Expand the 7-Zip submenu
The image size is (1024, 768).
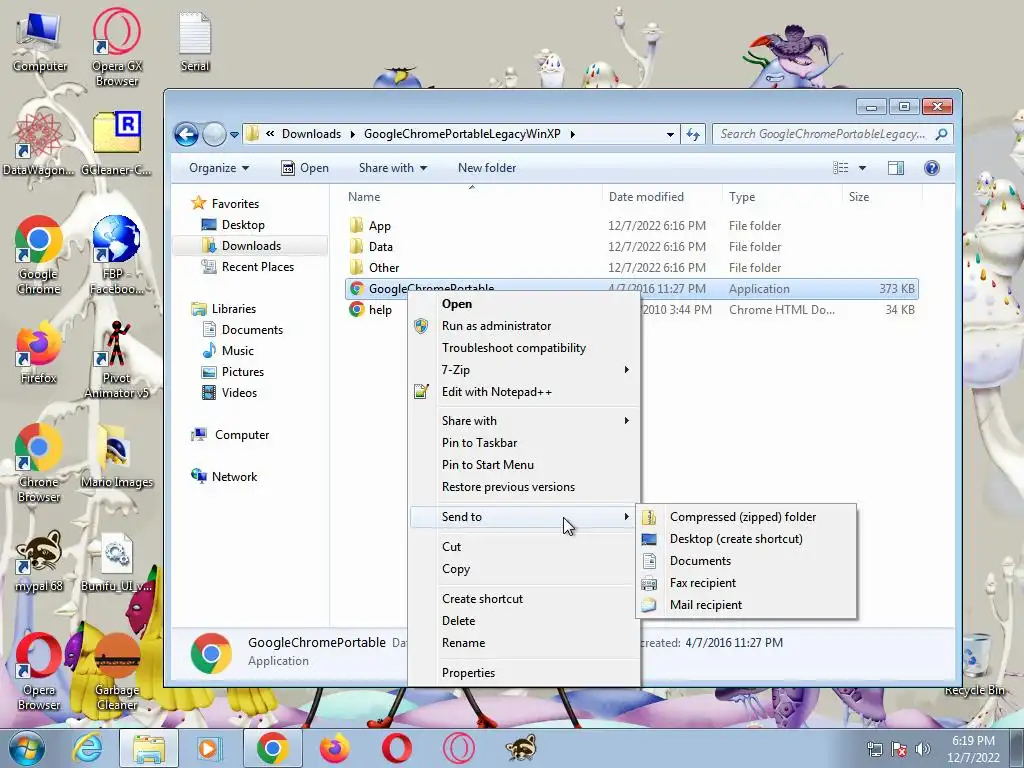click(x=524, y=370)
